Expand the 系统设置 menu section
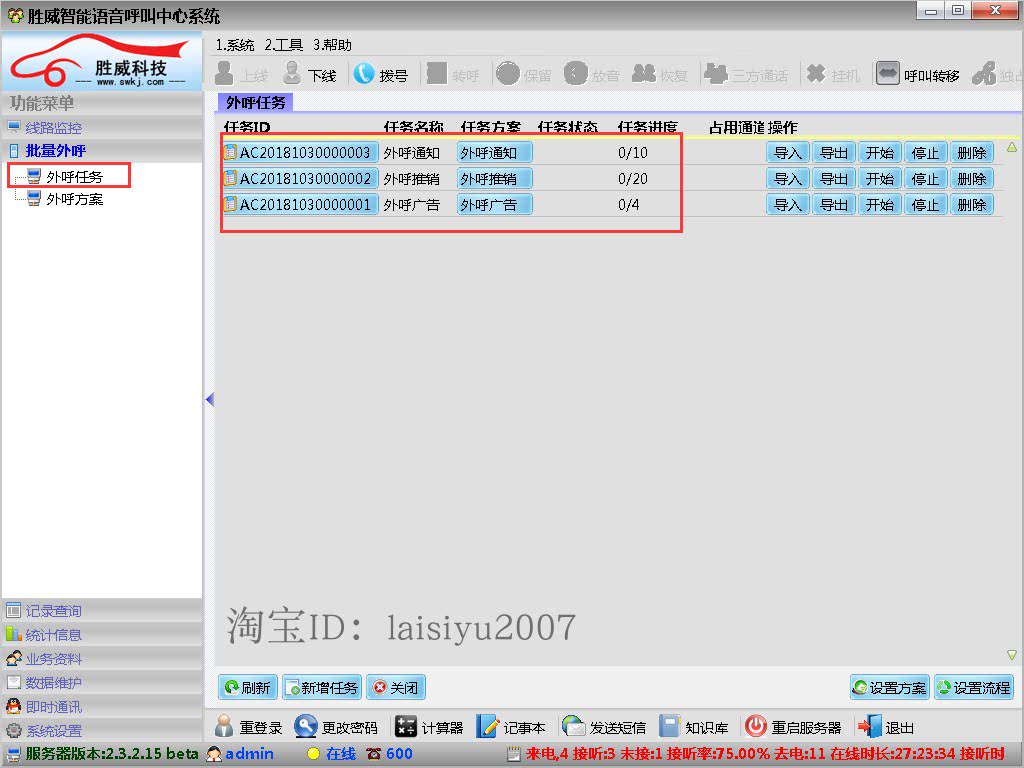The image size is (1024, 768). coord(54,731)
